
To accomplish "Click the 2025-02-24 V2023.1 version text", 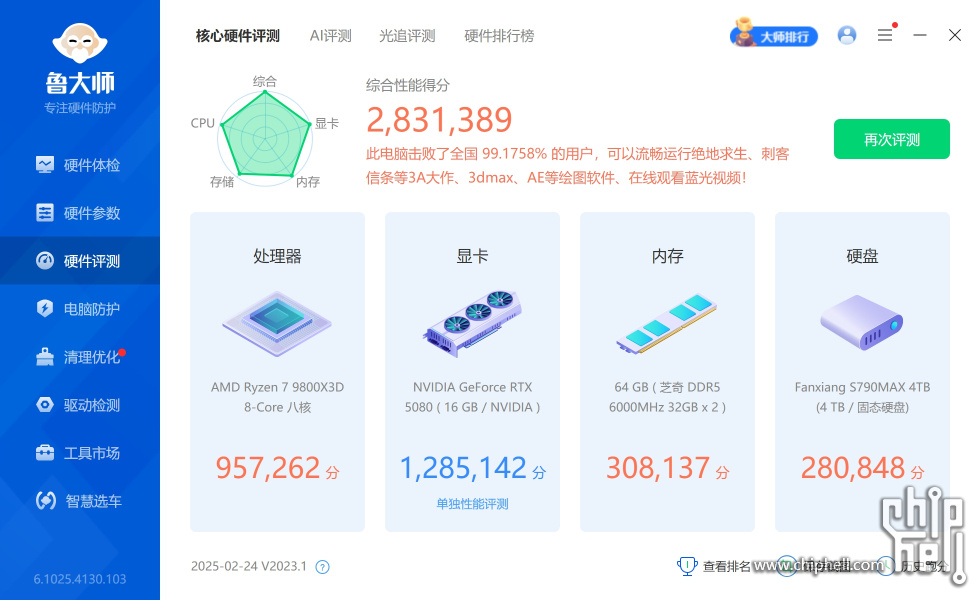I will click(249, 566).
